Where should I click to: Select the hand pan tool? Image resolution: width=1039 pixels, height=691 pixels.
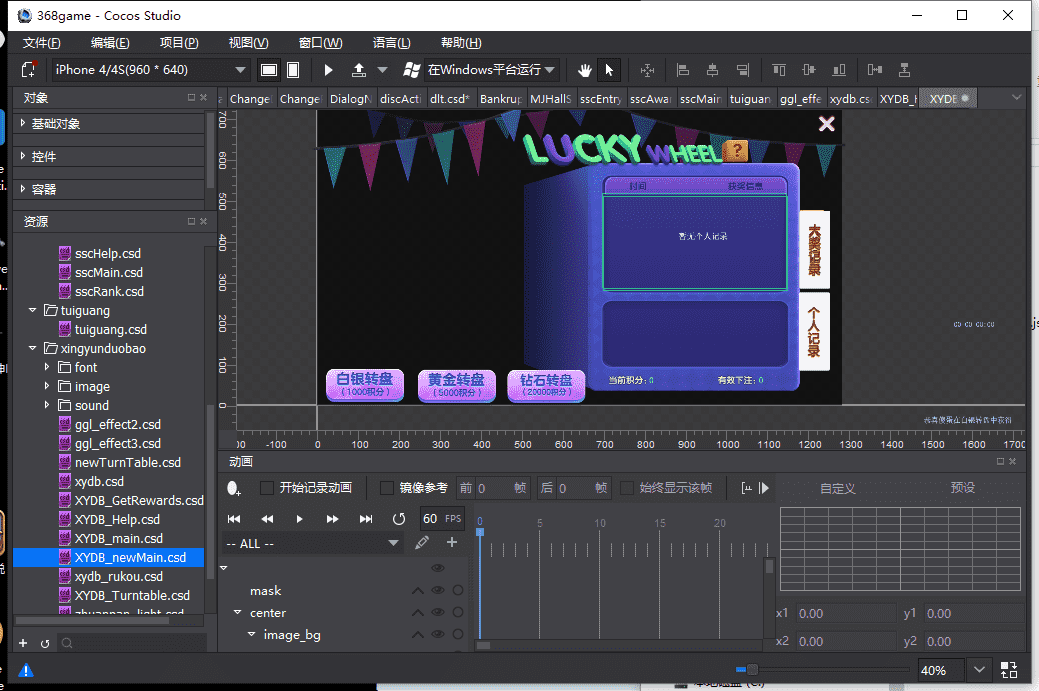point(585,70)
